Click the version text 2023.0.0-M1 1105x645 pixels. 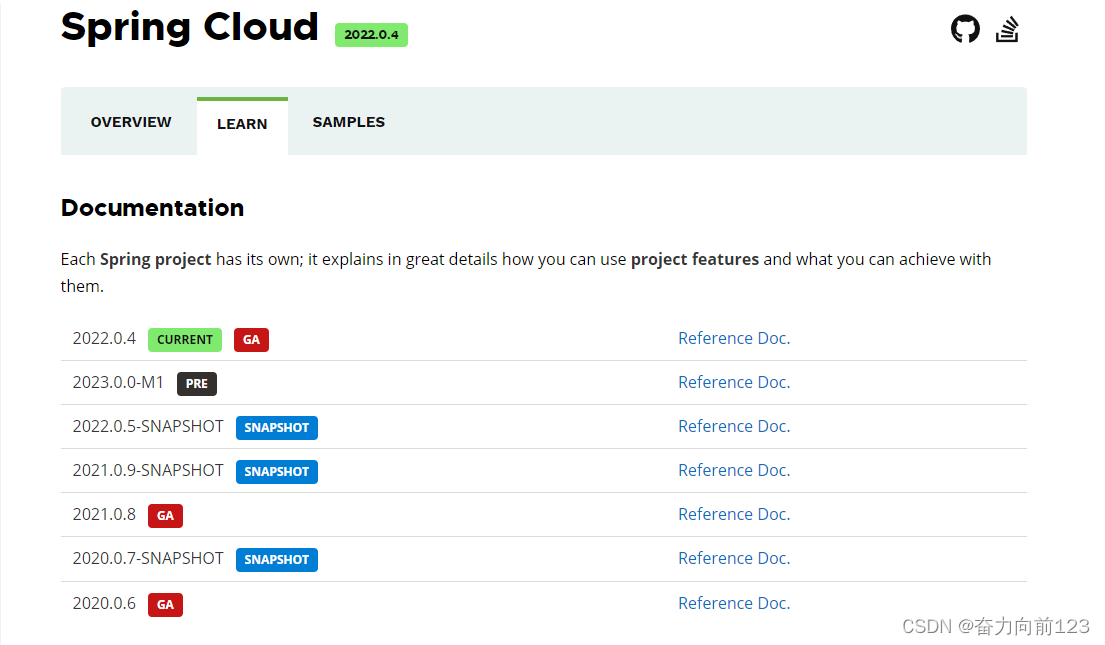118,382
